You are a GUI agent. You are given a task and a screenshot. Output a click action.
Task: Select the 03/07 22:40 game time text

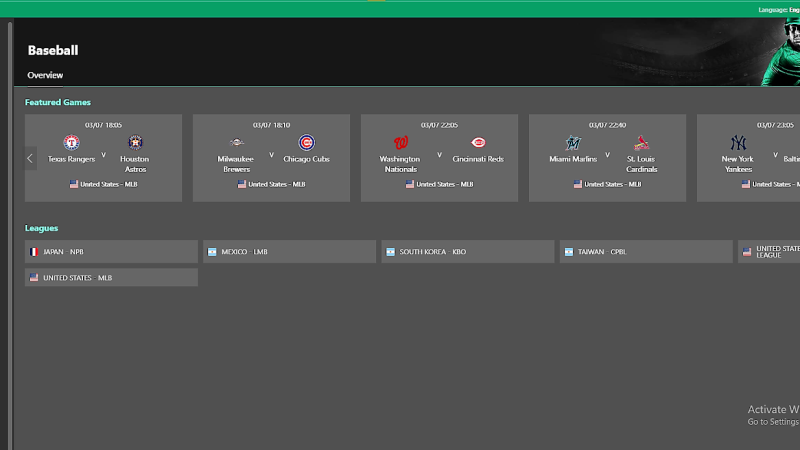click(607, 125)
